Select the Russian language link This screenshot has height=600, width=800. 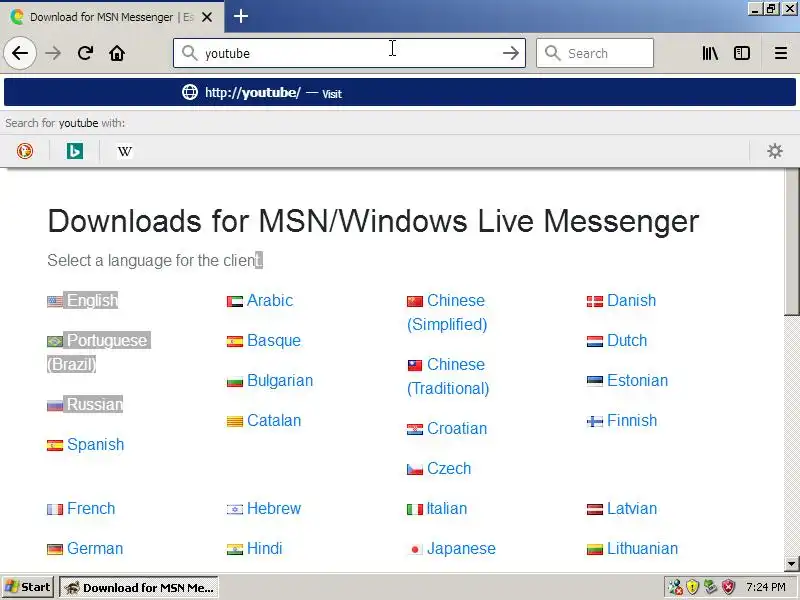[94, 405]
